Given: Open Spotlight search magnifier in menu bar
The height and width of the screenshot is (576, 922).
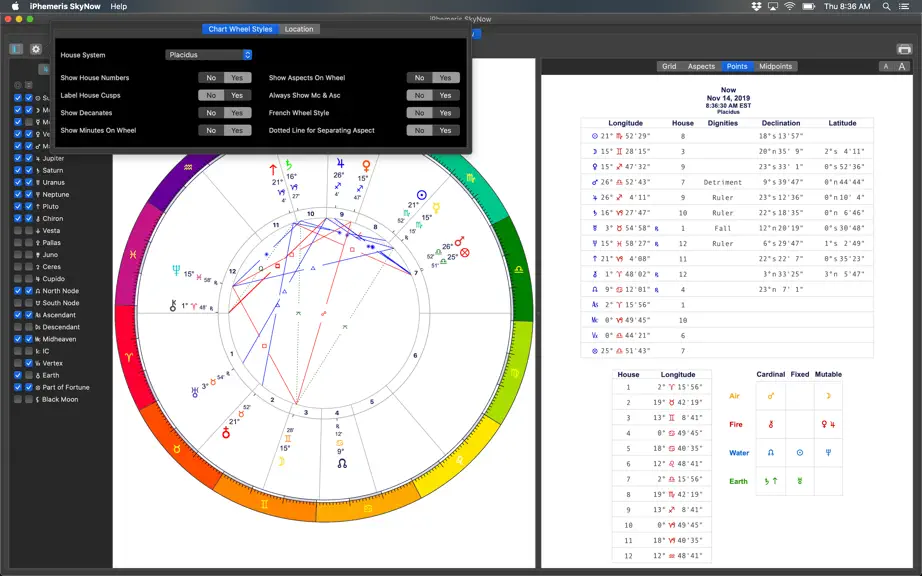Looking at the screenshot, I should [886, 6].
